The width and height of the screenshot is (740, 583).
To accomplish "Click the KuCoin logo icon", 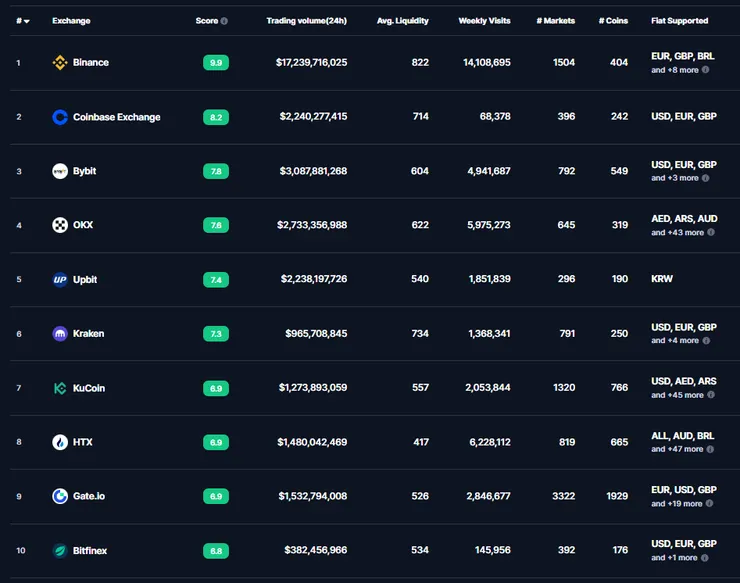I will (x=60, y=388).
